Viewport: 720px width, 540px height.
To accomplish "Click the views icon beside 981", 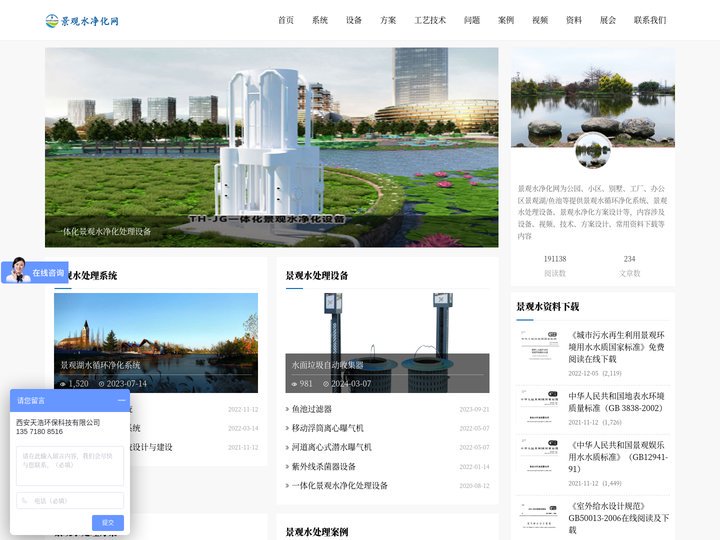I will click(x=294, y=384).
